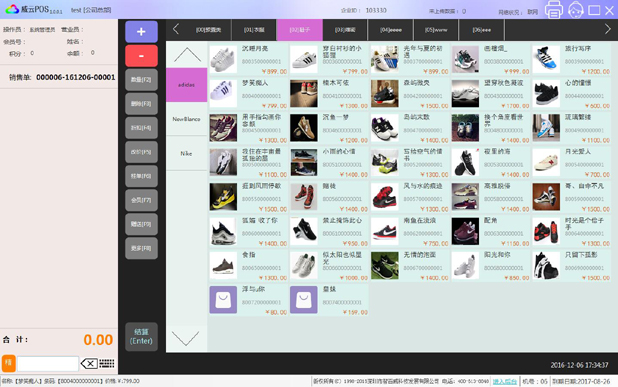Select the [02] shoes category tab
Image resolution: width=618 pixels, height=387 pixels.
tap(300, 30)
